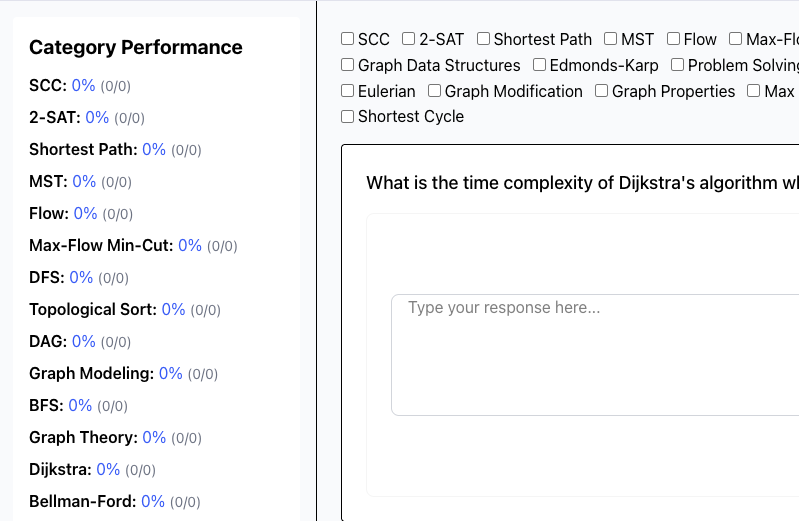Check the Shortest Cycle checkbox
Viewport: 799px width, 521px height.
tap(348, 117)
